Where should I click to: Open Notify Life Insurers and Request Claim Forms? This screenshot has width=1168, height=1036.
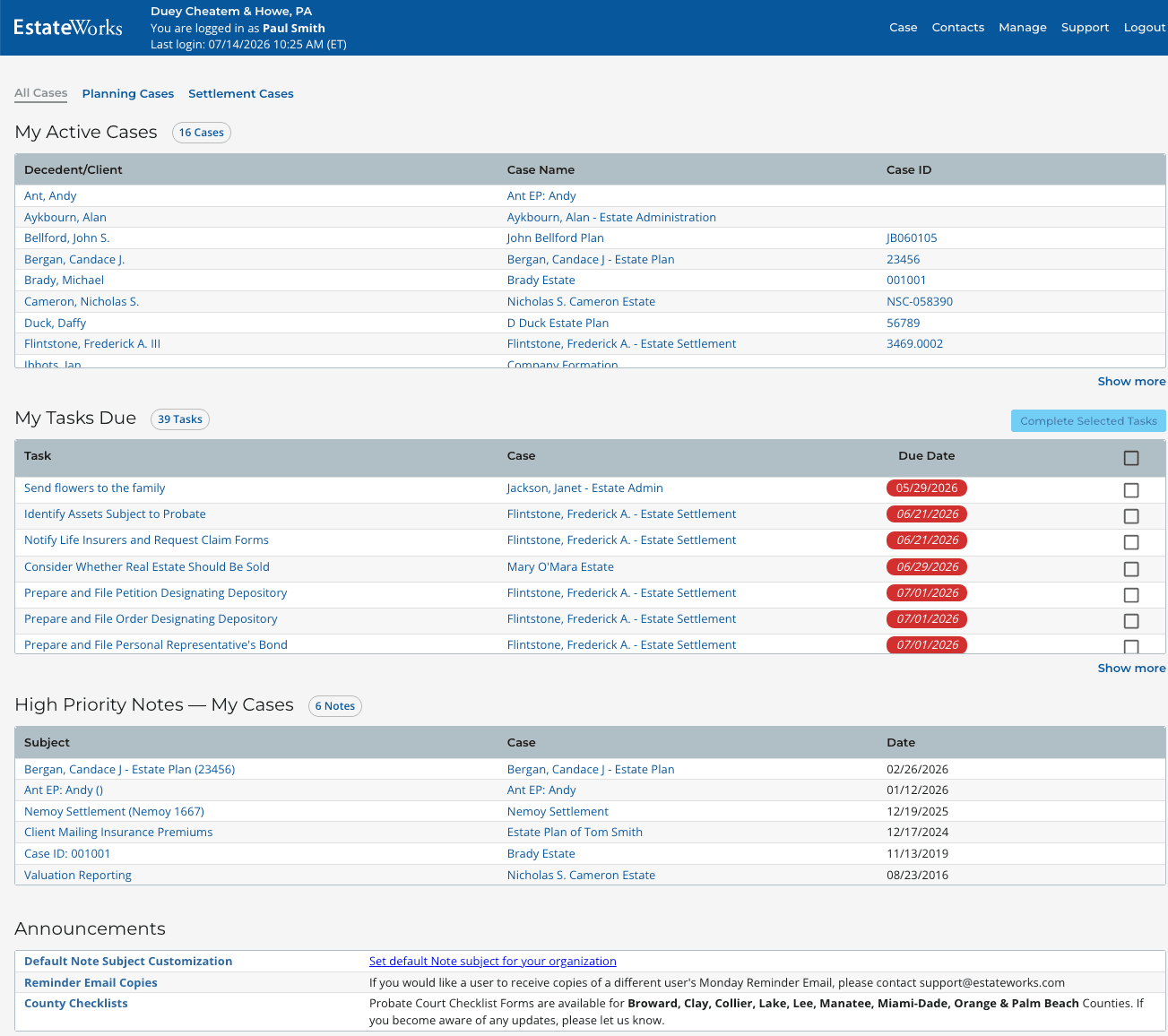(146, 540)
